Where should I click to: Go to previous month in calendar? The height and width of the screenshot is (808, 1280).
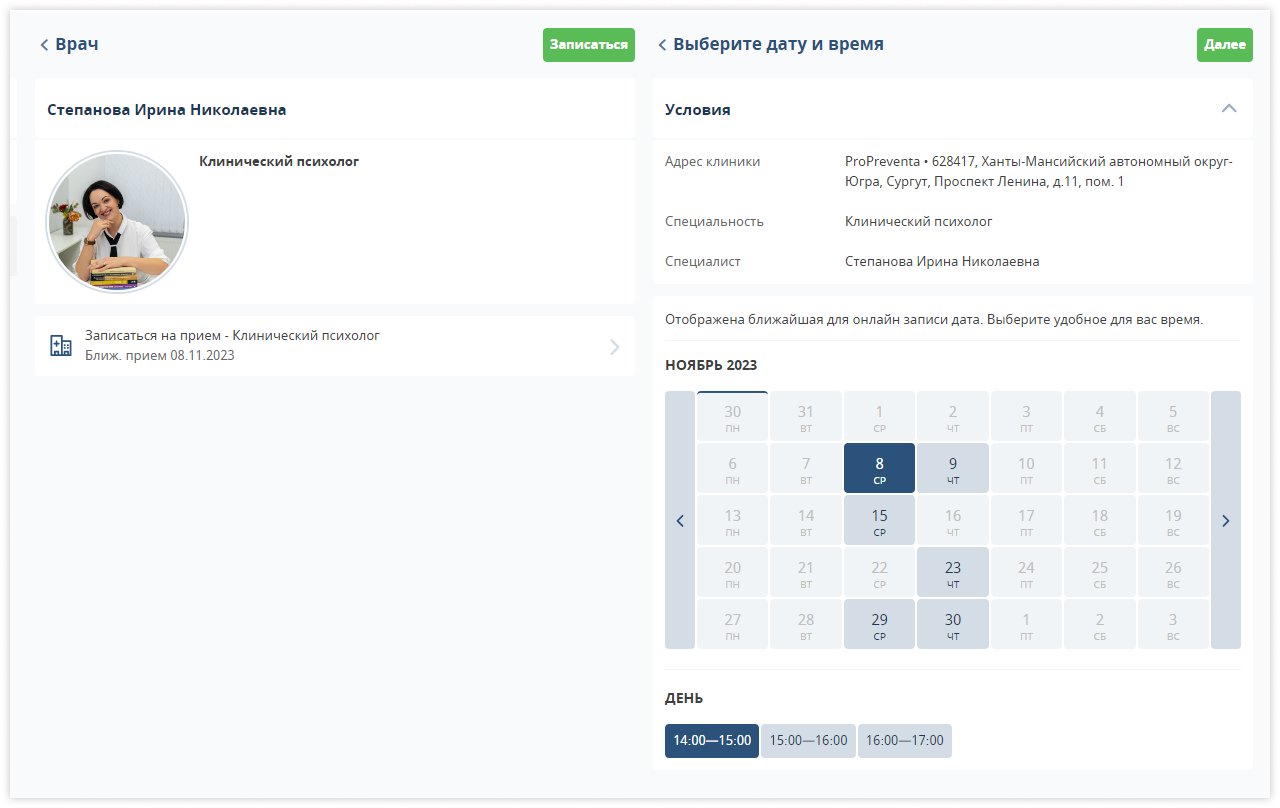(680, 520)
